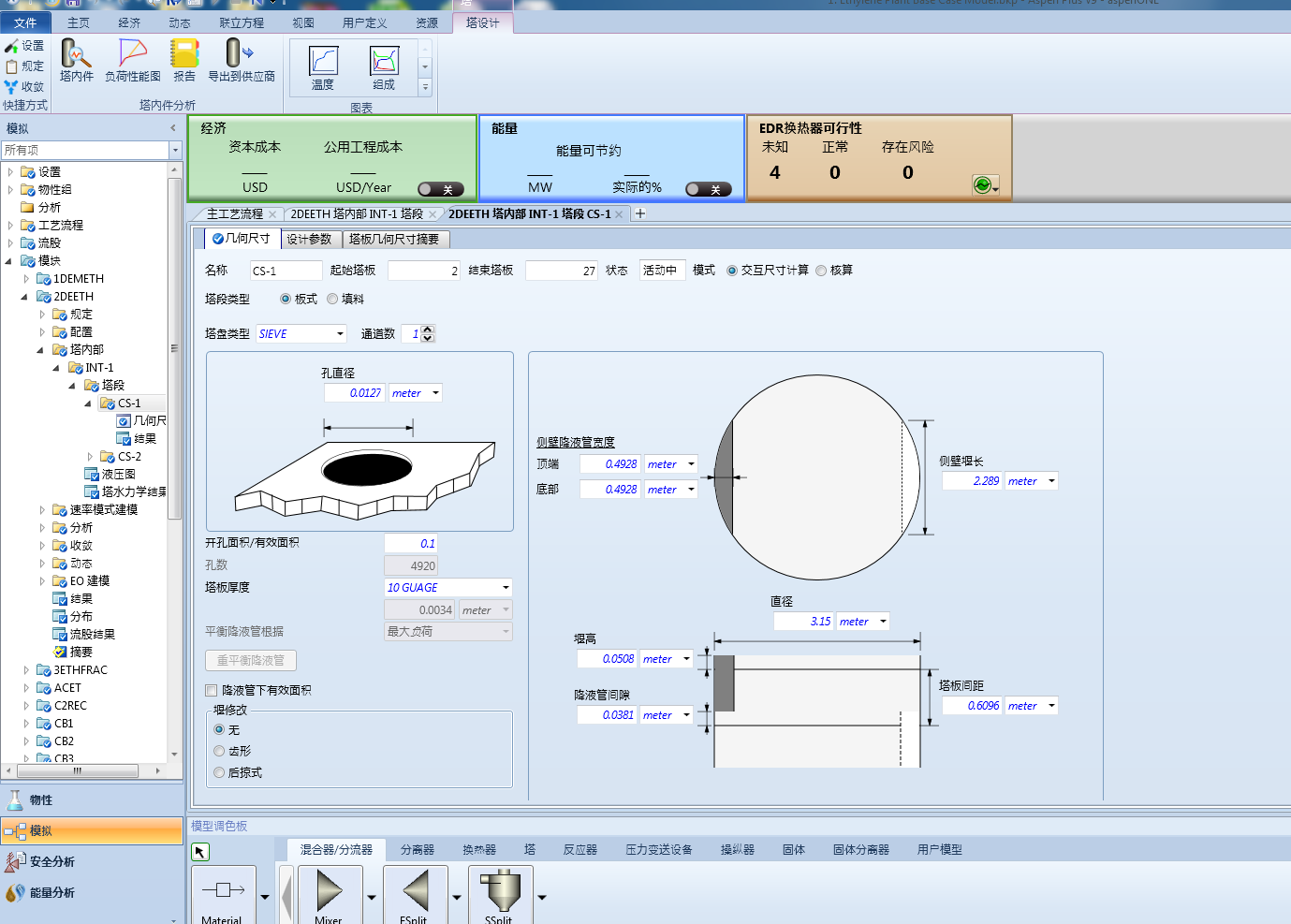Edit the 直径 3.15 value field
The image size is (1291, 924).
coord(804,622)
